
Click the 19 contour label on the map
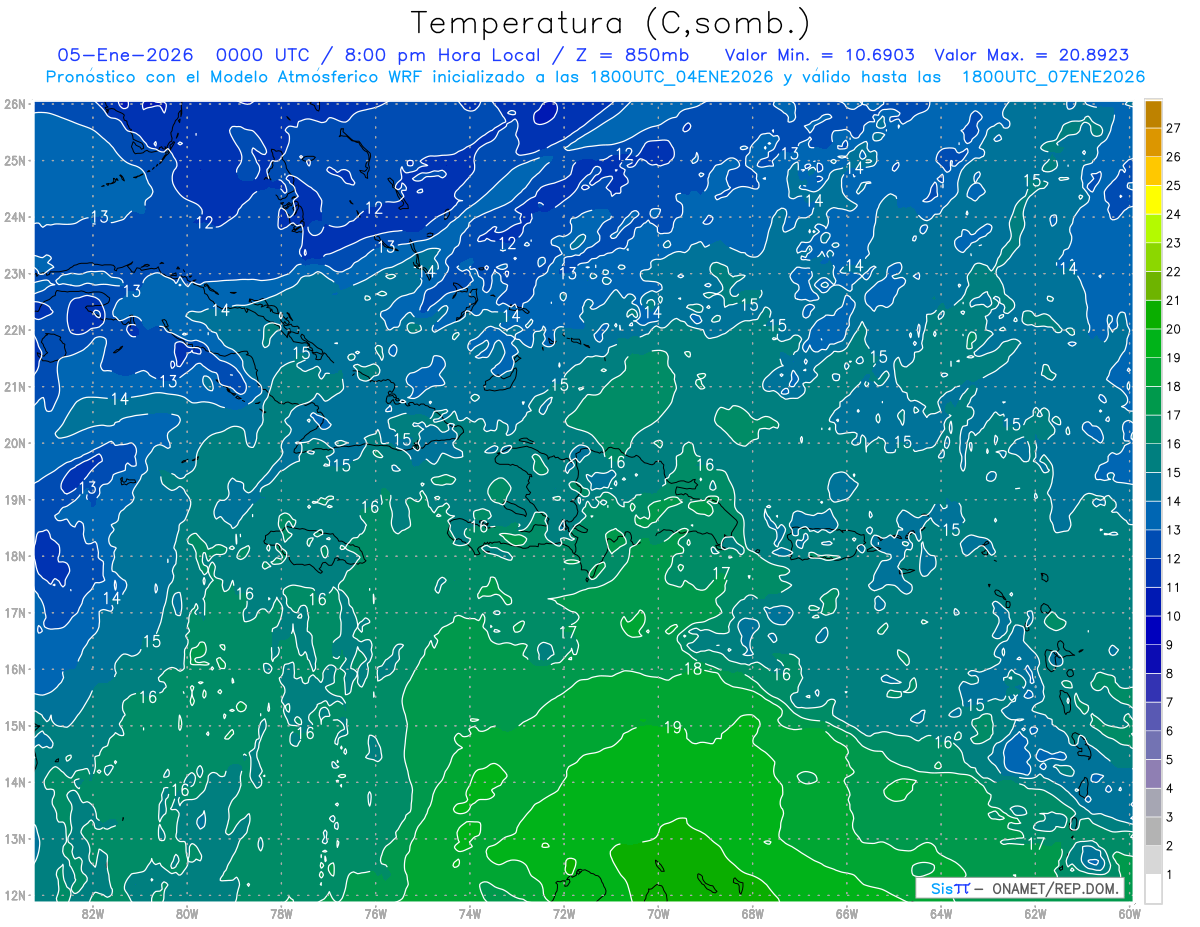point(673,727)
